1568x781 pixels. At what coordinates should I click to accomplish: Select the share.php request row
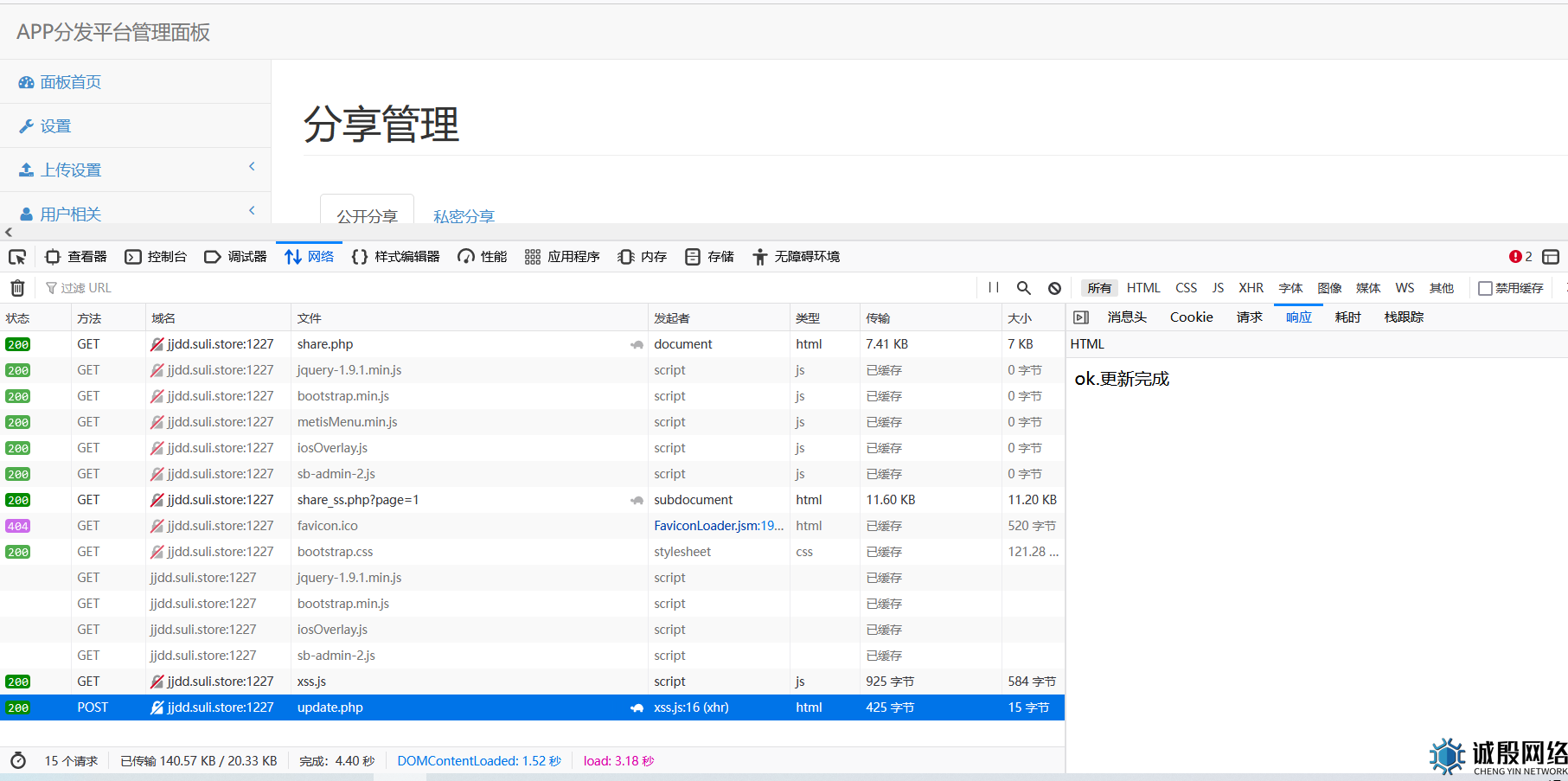532,344
